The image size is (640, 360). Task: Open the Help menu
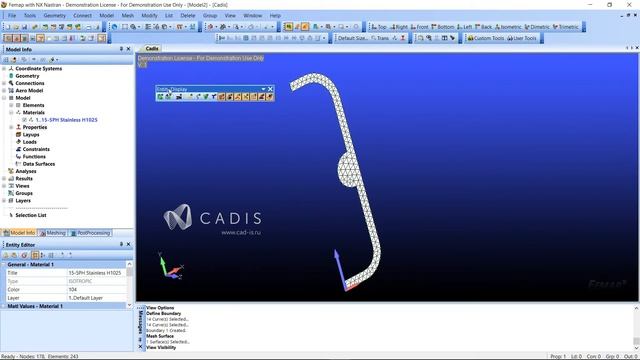point(275,16)
